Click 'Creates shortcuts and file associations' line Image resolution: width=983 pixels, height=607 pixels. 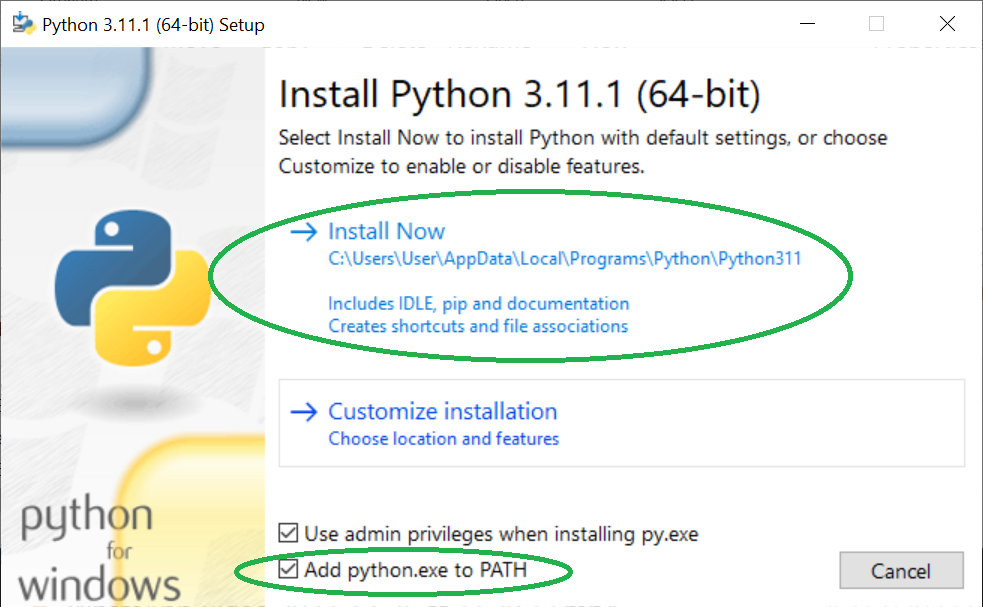[x=478, y=326]
